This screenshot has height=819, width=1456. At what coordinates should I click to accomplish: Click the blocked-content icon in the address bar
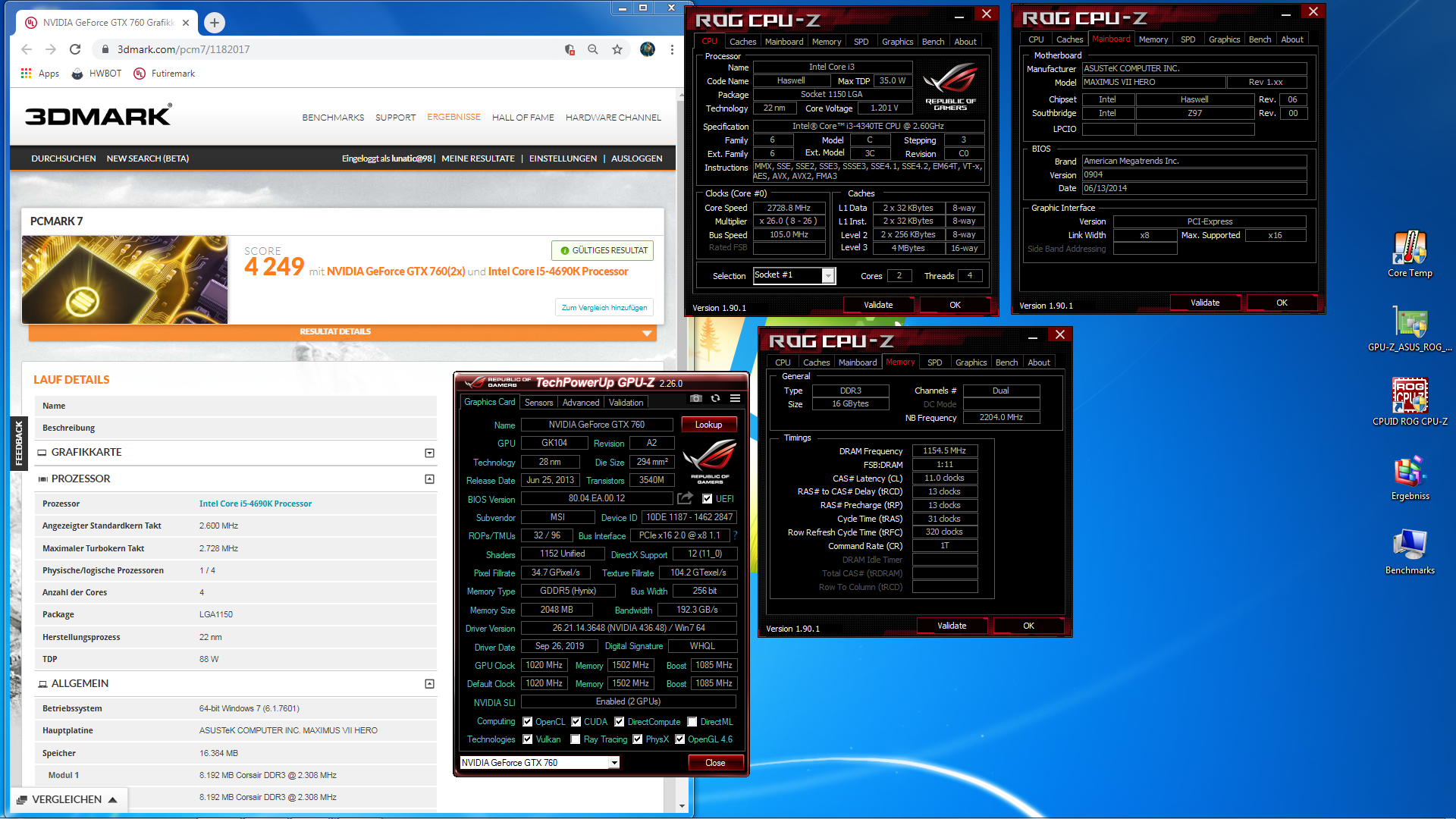(x=570, y=49)
